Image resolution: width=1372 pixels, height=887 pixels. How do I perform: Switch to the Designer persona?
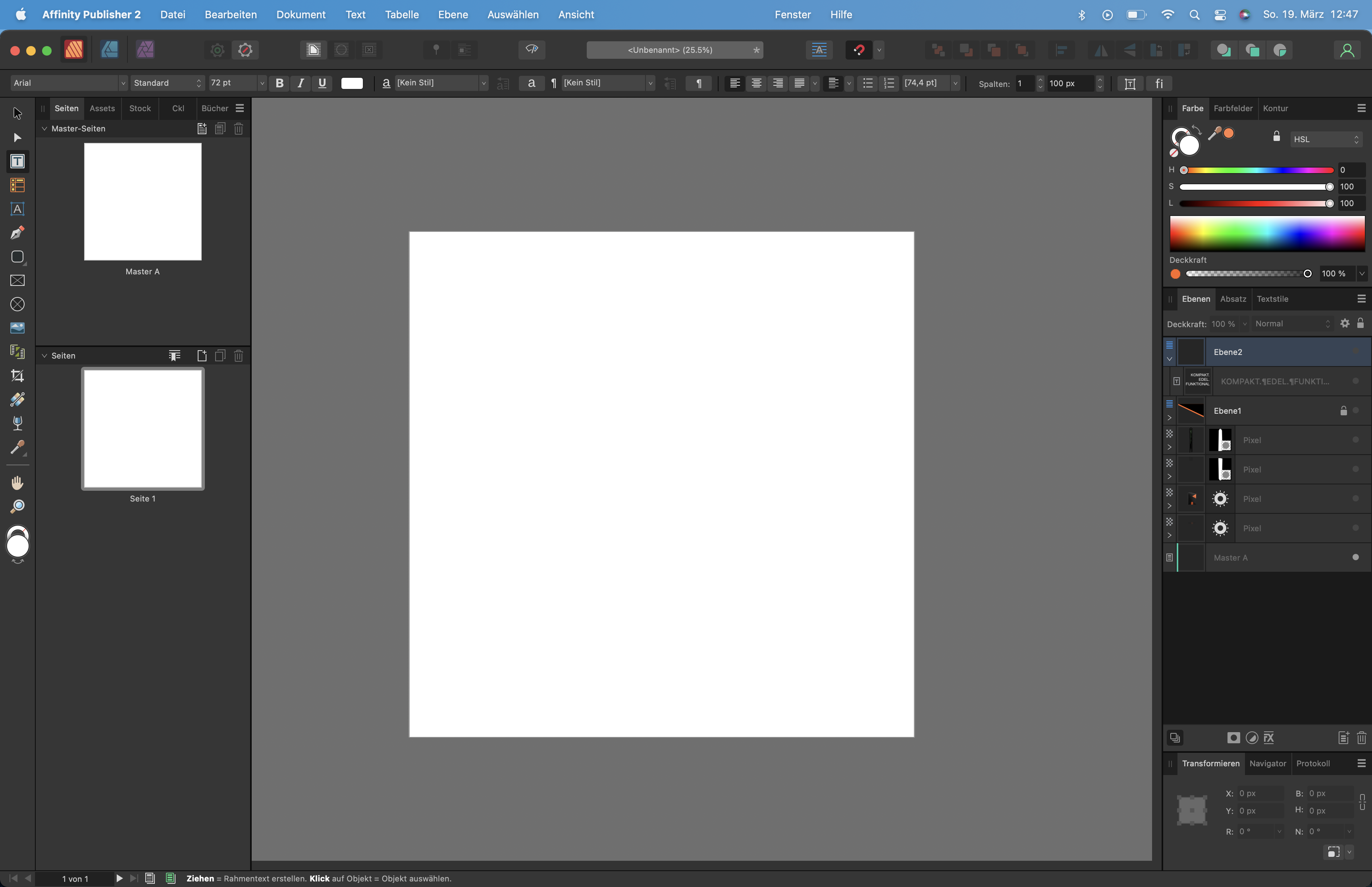[110, 50]
